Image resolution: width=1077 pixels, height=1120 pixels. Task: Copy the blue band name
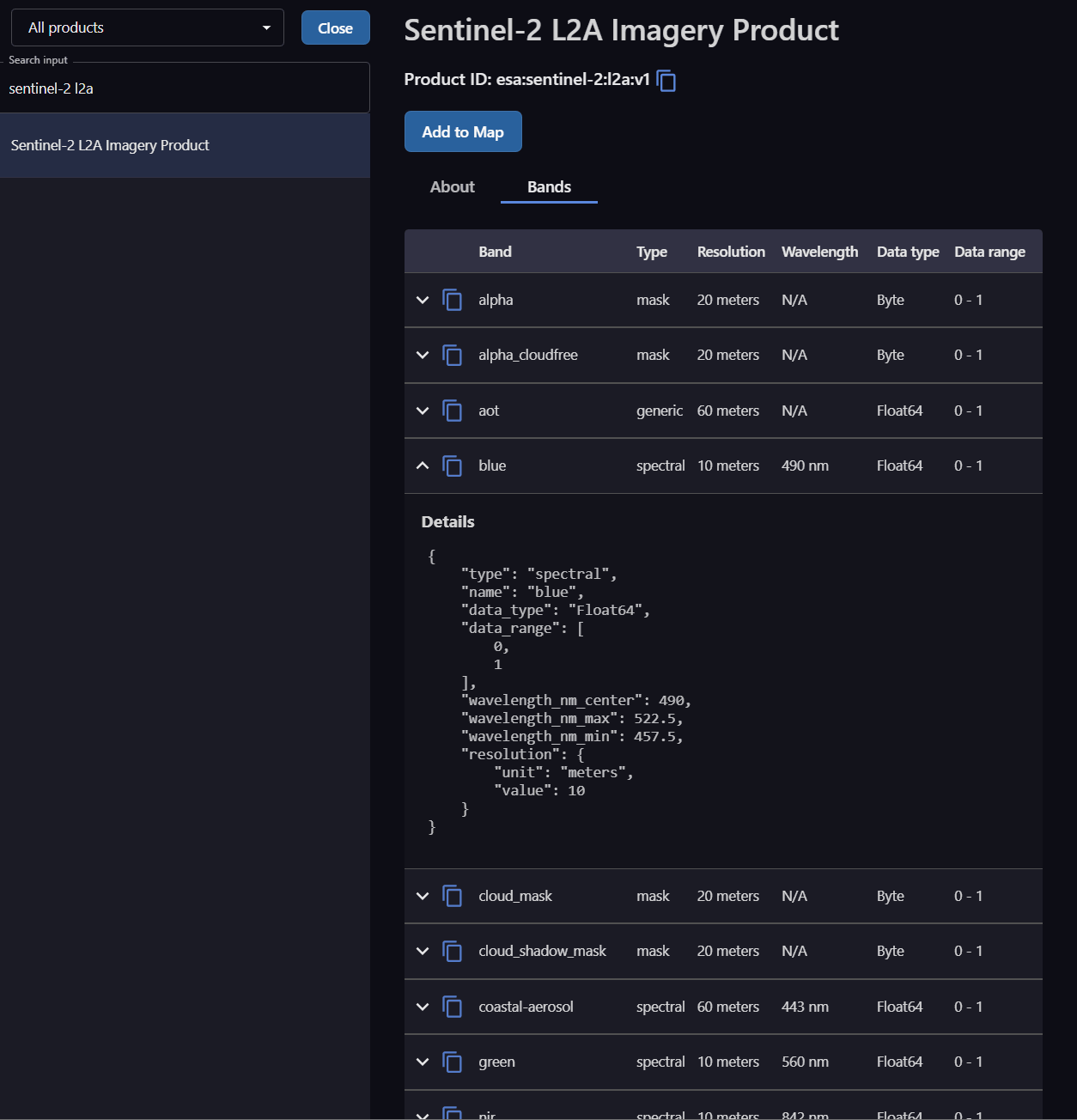click(452, 466)
